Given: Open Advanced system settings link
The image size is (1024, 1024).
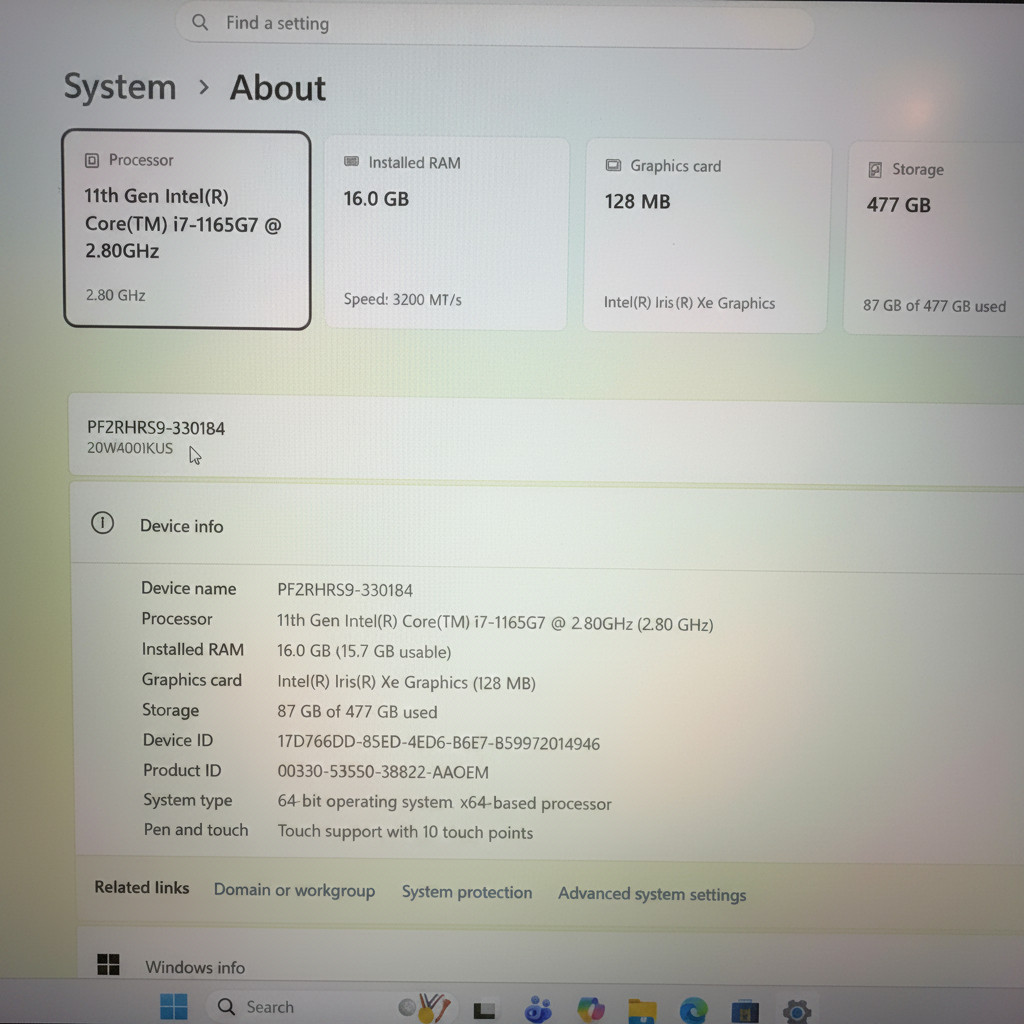Looking at the screenshot, I should point(652,894).
